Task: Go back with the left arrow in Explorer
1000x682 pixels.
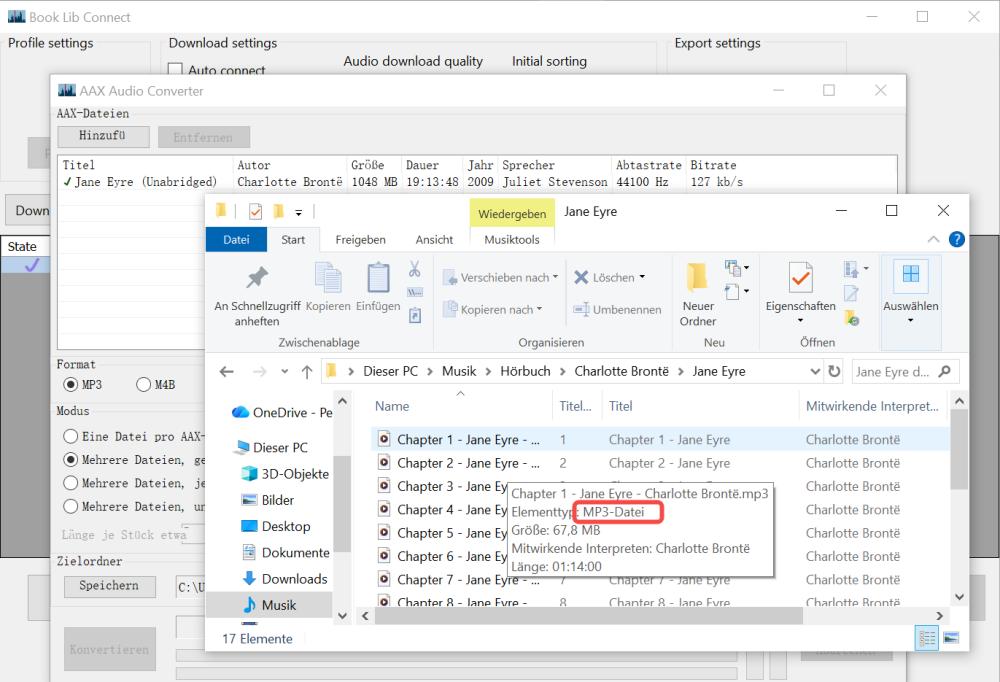Action: 226,371
